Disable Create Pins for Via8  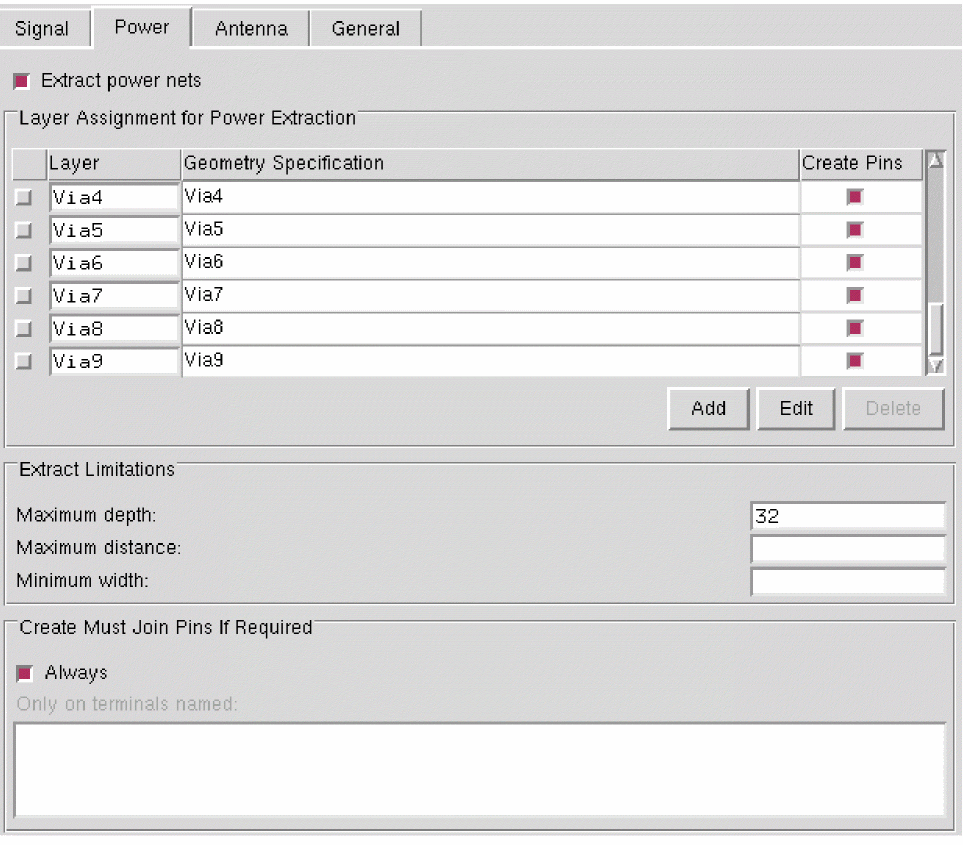pos(855,328)
